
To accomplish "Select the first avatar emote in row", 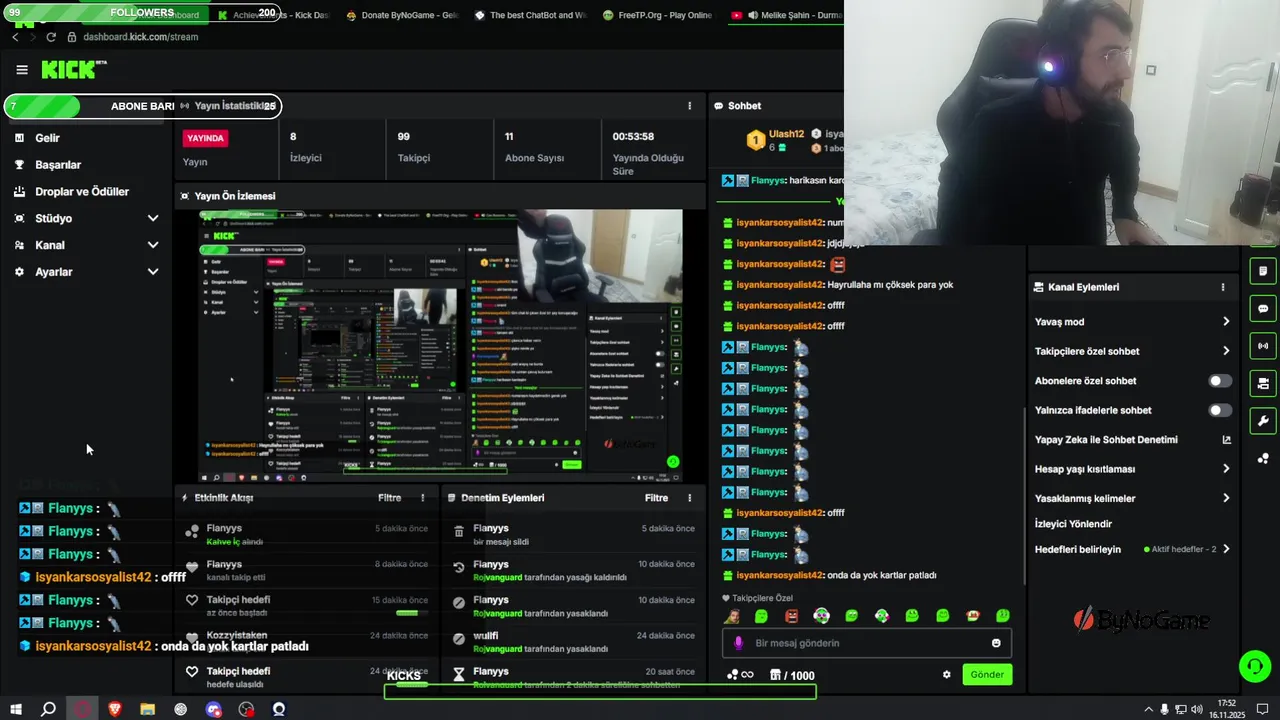I will coord(732,616).
